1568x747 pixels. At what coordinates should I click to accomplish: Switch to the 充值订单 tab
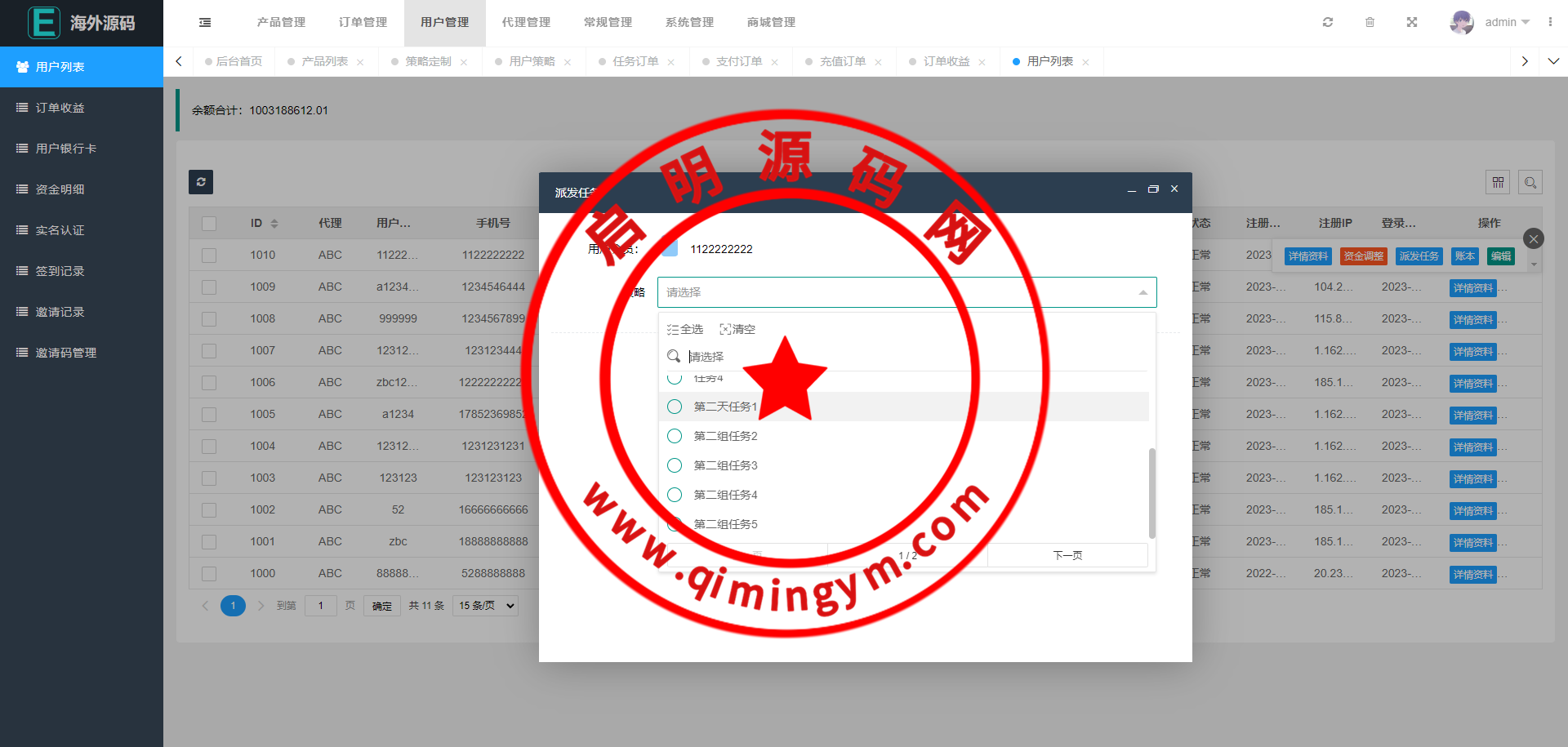[x=842, y=61]
